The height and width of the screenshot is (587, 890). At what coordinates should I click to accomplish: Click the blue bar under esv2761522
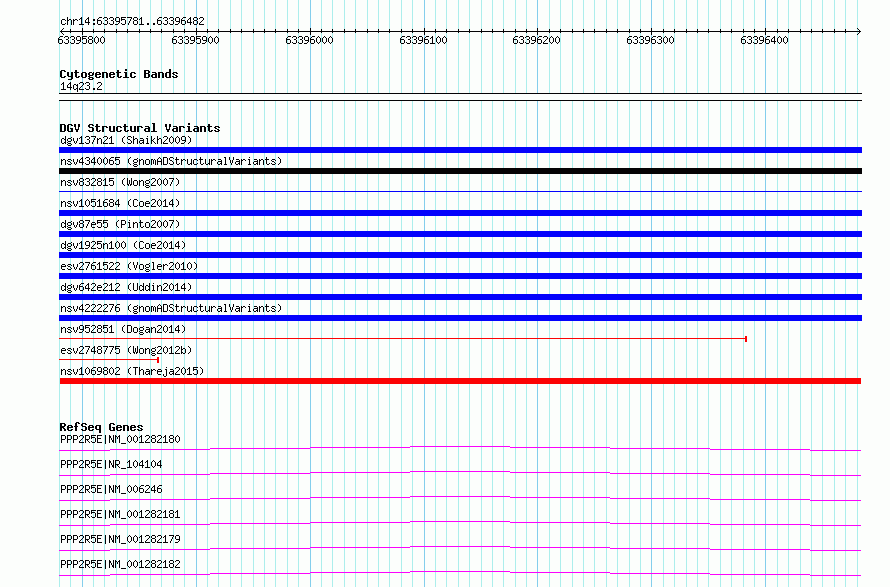(x=460, y=276)
